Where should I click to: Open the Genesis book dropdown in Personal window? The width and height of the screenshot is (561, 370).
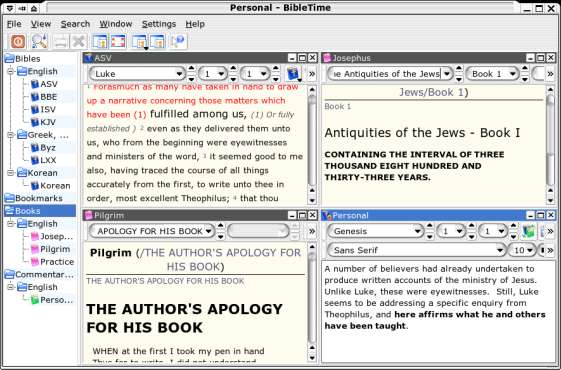pyautogui.click(x=376, y=232)
